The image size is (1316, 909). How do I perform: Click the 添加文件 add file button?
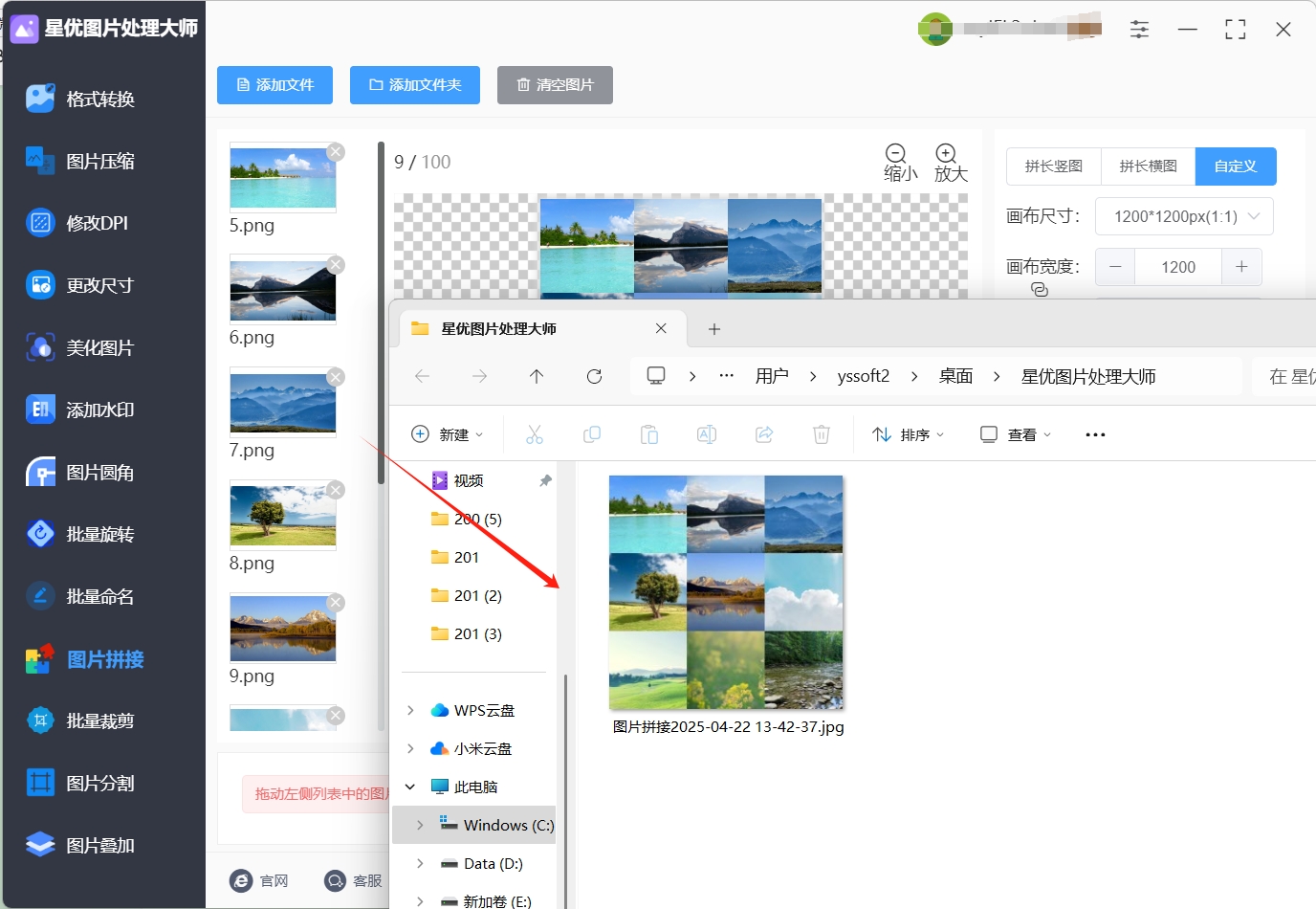(274, 85)
